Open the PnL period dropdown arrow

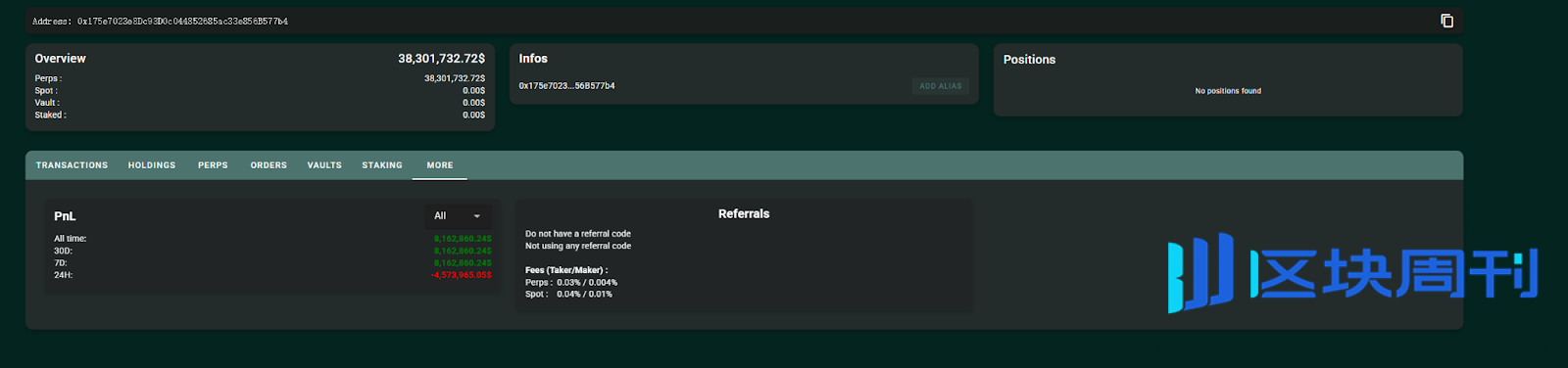(477, 216)
